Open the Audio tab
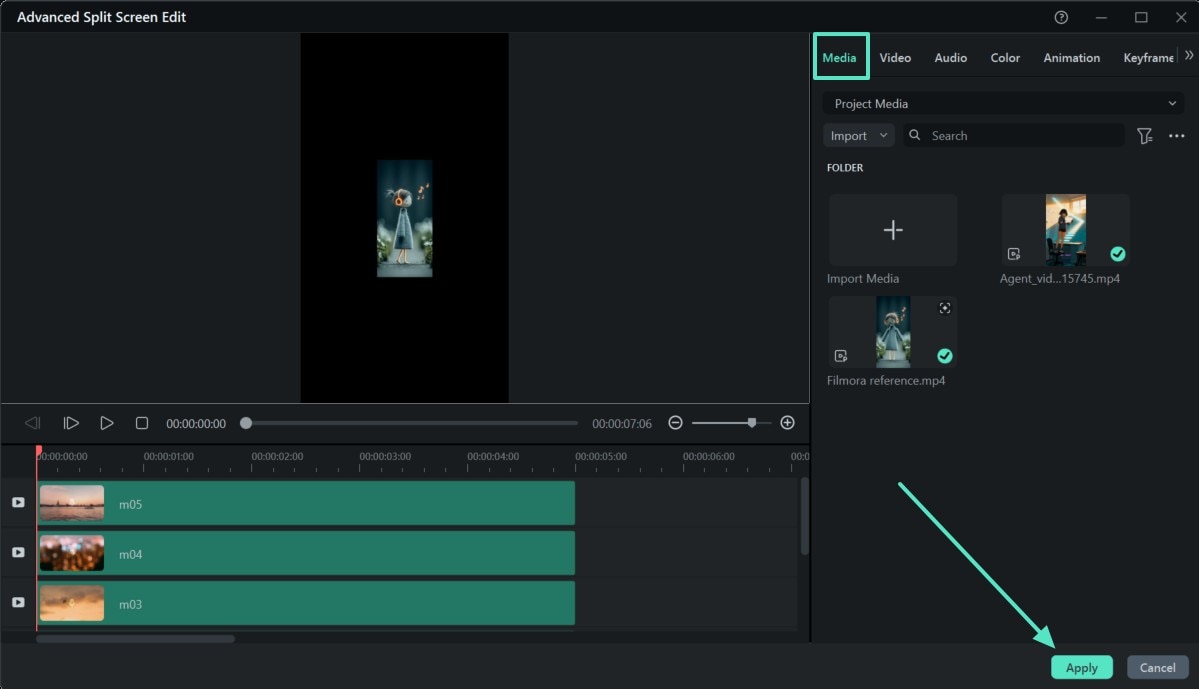The width and height of the screenshot is (1199, 689). point(950,57)
